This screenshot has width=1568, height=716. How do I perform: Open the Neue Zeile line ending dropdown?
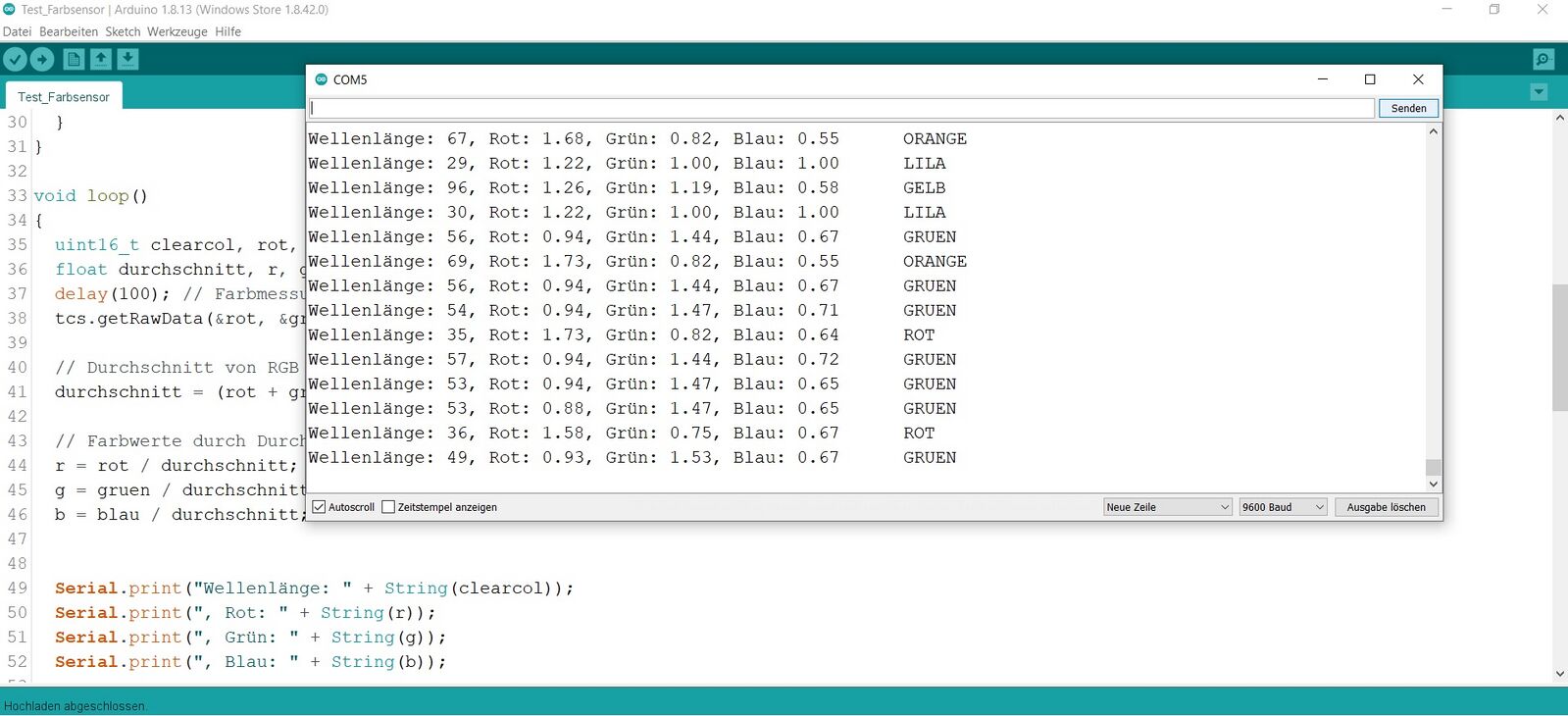click(1167, 507)
